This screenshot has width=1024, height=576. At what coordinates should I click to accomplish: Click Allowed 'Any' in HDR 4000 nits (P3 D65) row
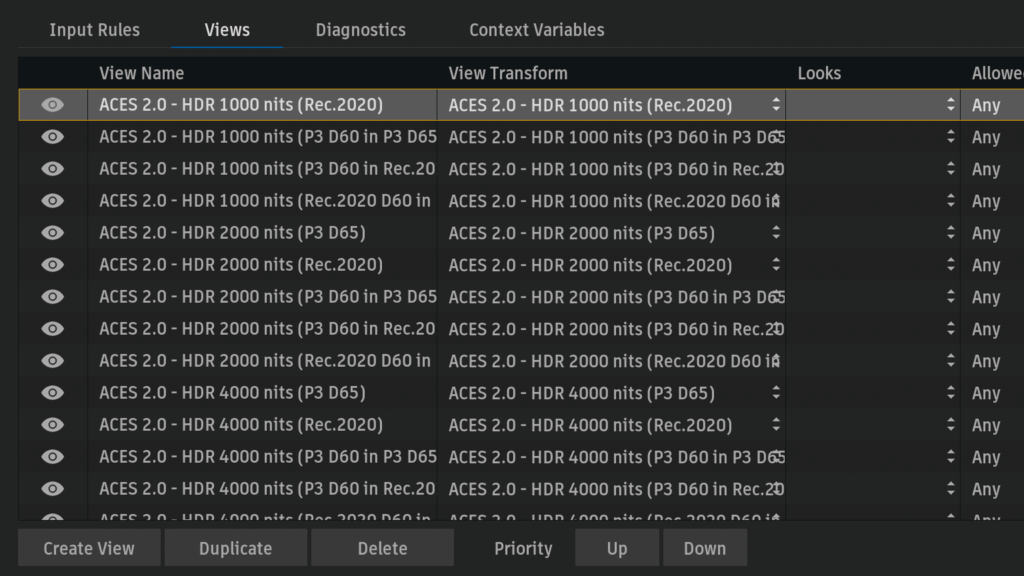pyautogui.click(x=986, y=393)
